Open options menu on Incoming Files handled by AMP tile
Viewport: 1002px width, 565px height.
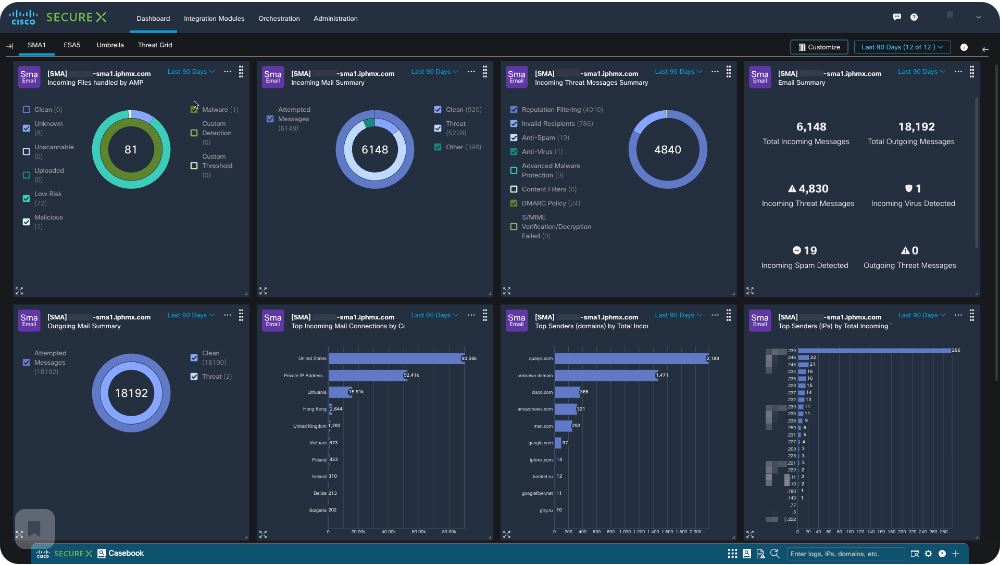tap(227, 72)
